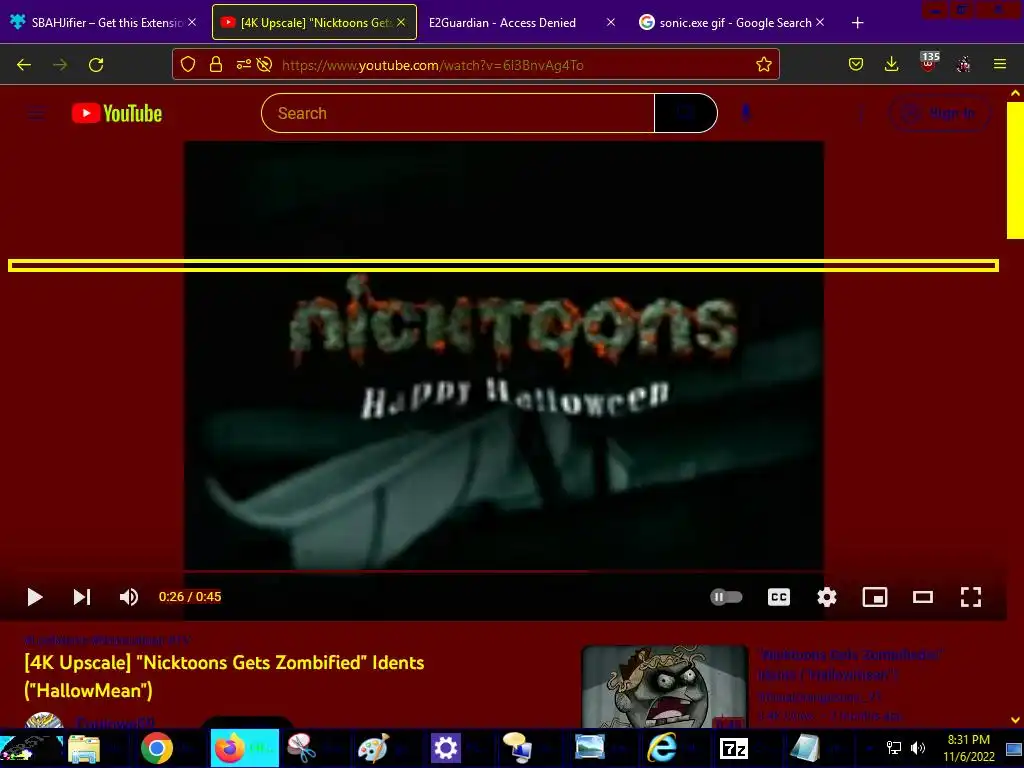Click the yellow vertical scrollbar thumb
Viewport: 1024px width, 768px height.
tap(1015, 170)
